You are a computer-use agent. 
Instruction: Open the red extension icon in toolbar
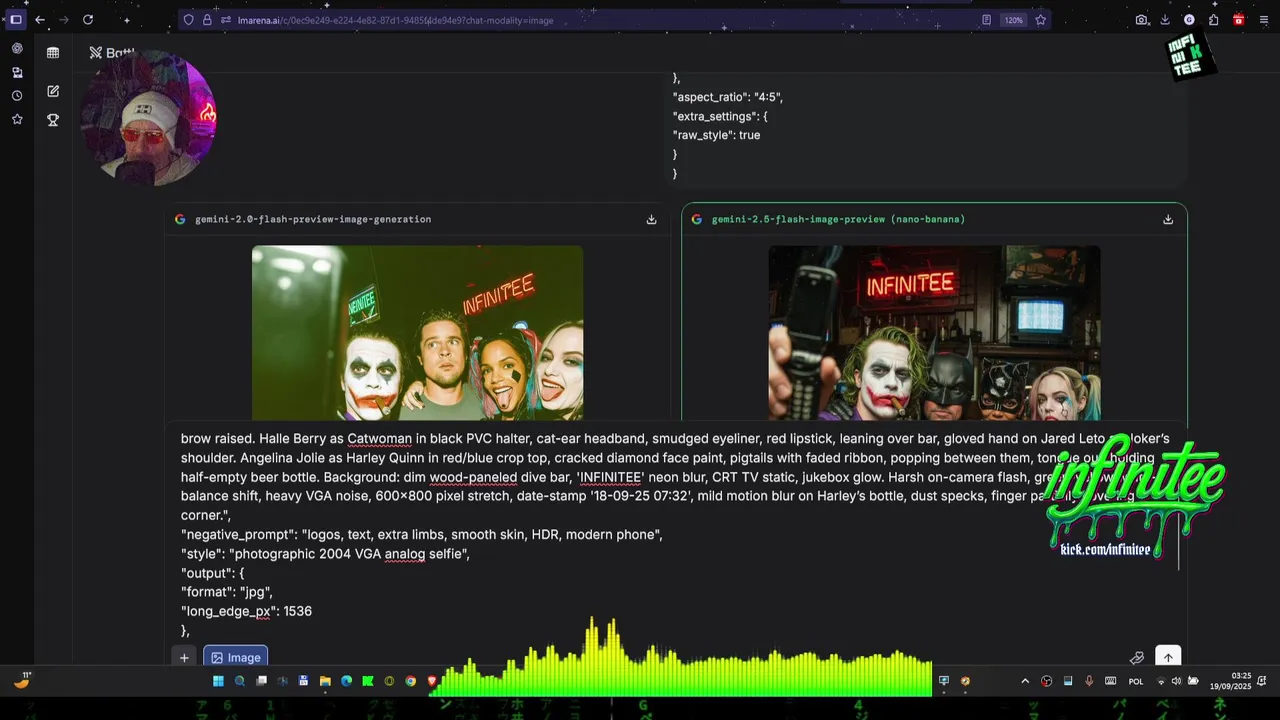(x=1238, y=20)
